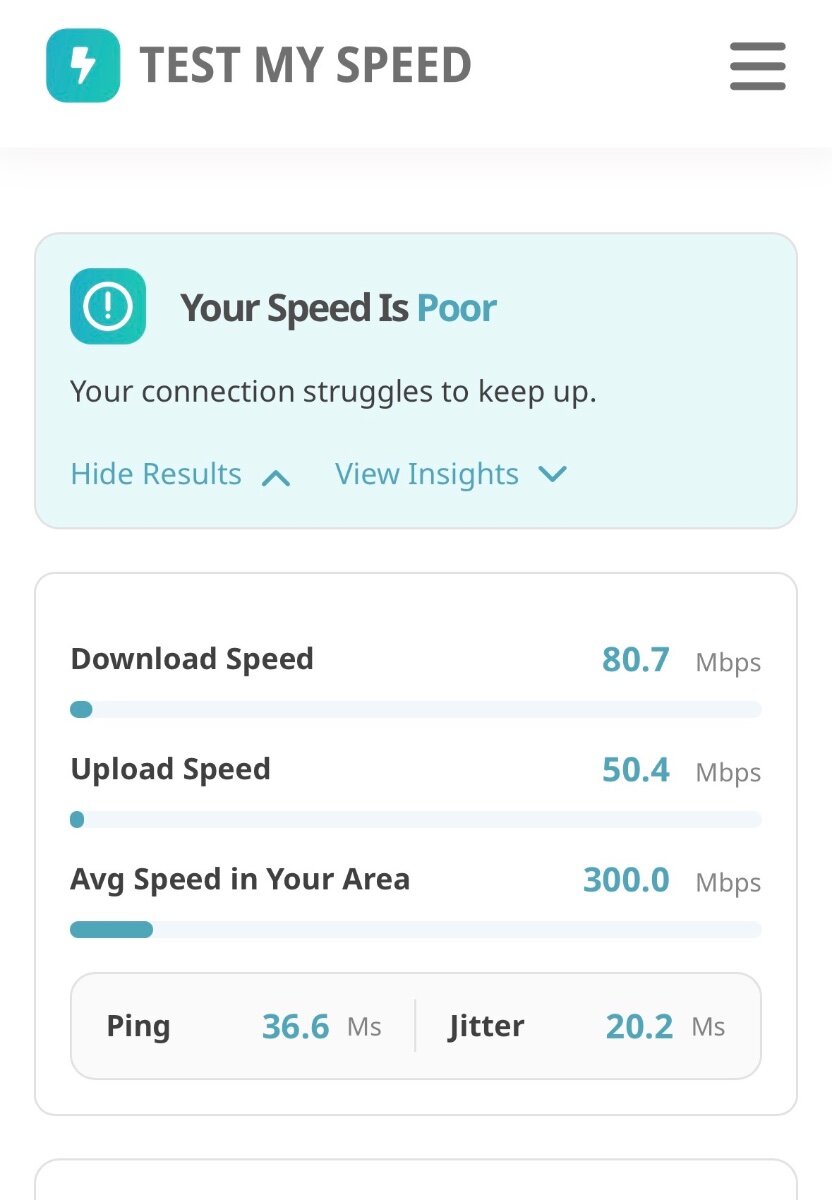The width and height of the screenshot is (832, 1200).
Task: Collapse results with Hide Results
Action: [x=157, y=474]
